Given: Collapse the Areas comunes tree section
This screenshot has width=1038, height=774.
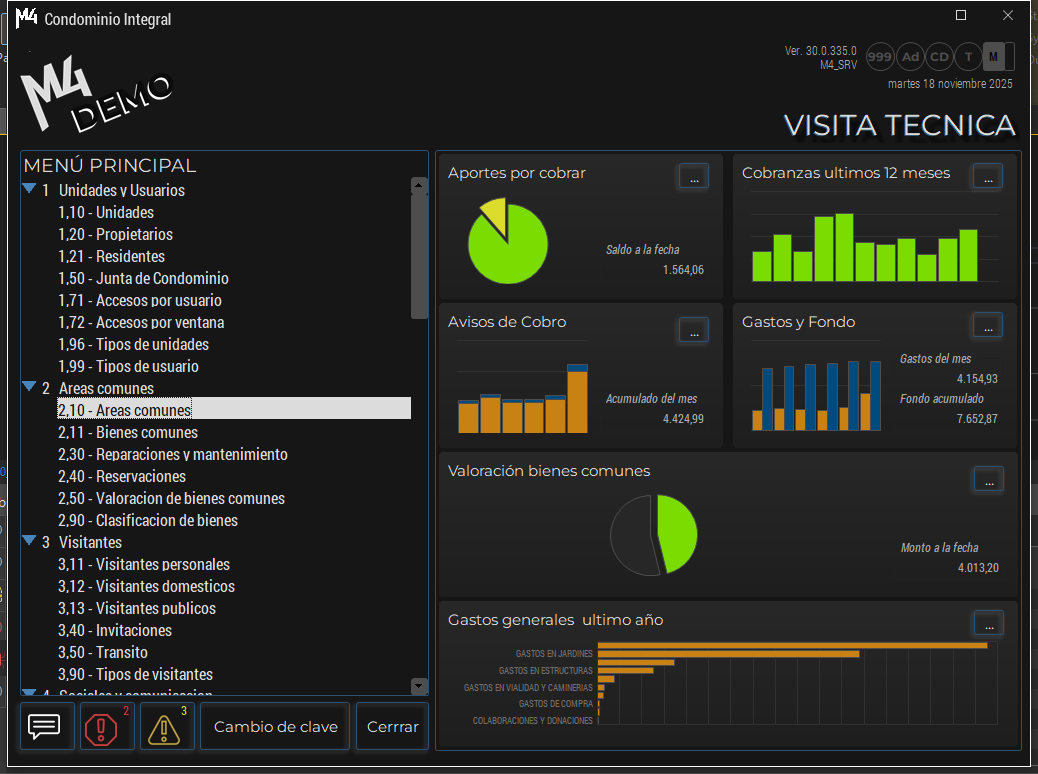Looking at the screenshot, I should coord(29,387).
